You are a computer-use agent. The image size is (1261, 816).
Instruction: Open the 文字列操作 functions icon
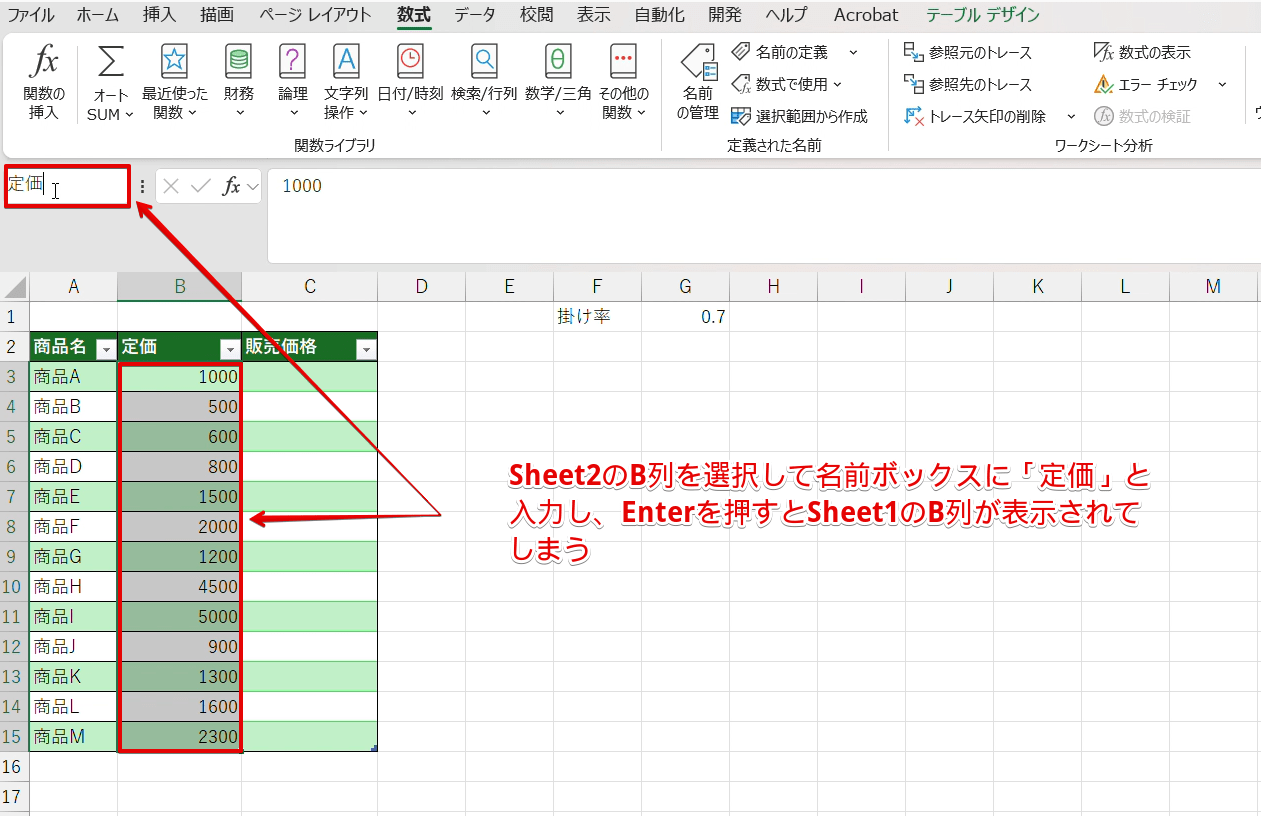click(x=346, y=61)
